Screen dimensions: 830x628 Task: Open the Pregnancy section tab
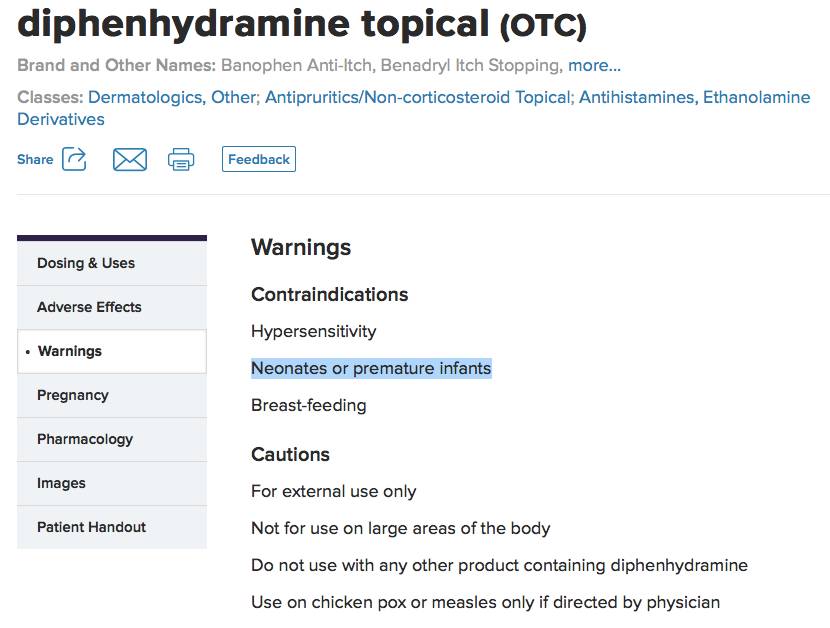pyautogui.click(x=72, y=395)
